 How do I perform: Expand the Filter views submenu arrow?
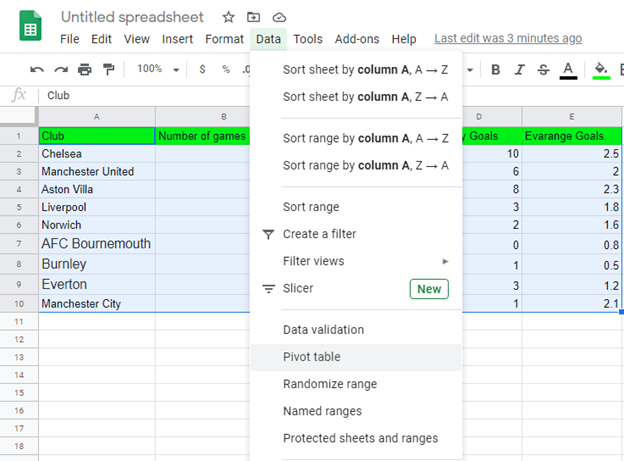click(445, 261)
